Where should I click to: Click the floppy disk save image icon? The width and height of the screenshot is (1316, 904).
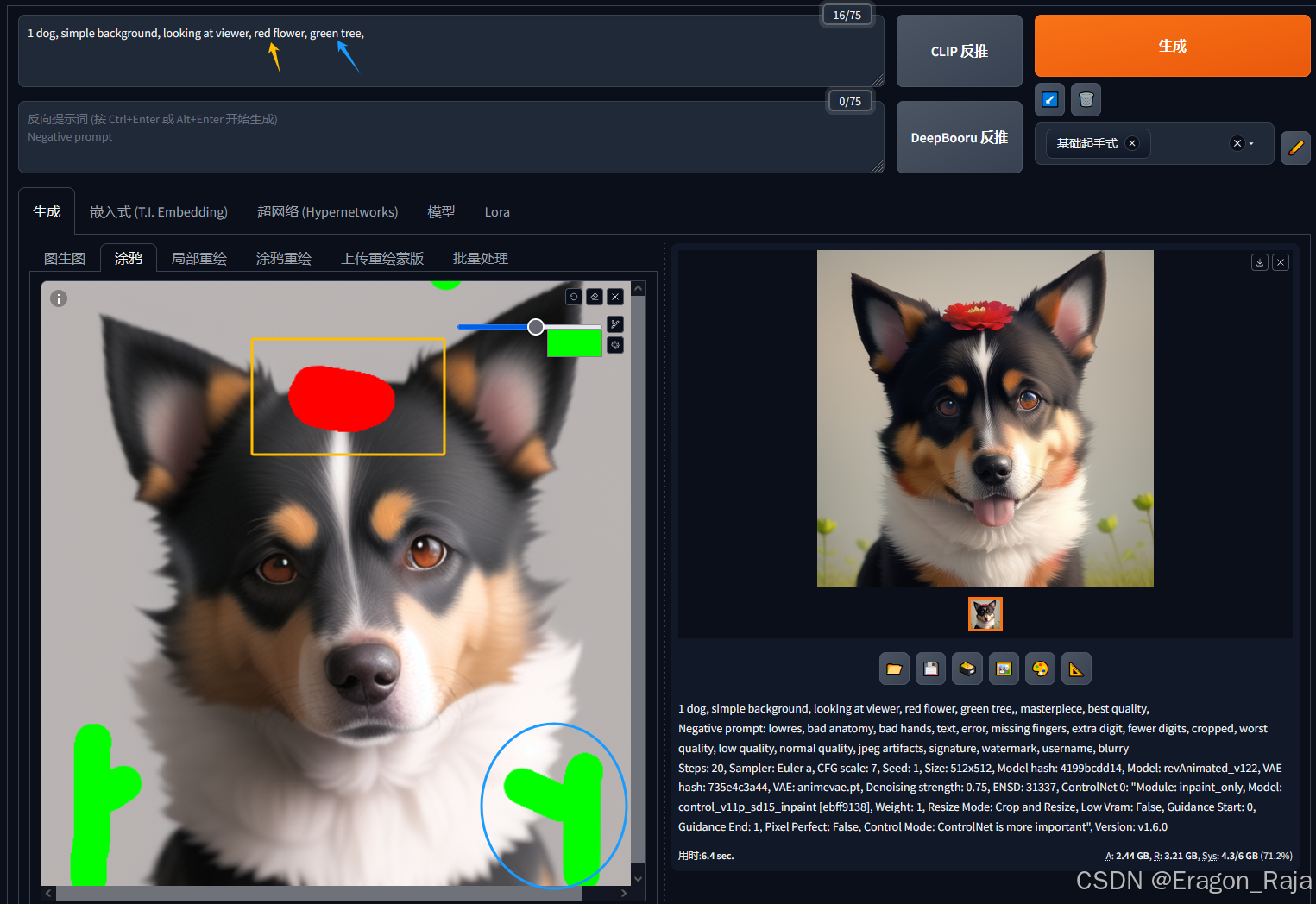[x=930, y=669]
